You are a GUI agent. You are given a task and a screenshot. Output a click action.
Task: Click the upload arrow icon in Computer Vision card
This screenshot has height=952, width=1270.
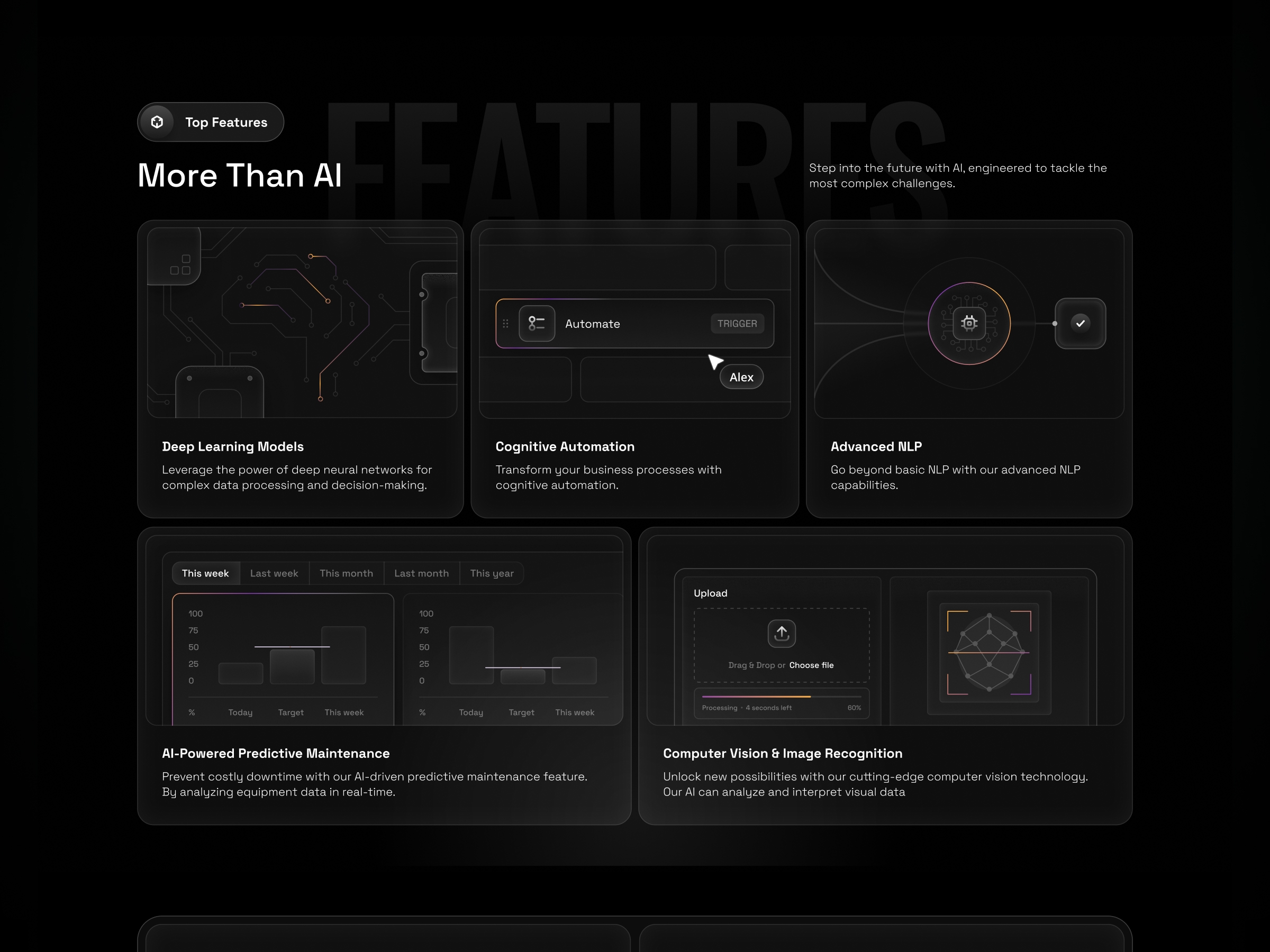[781, 631]
